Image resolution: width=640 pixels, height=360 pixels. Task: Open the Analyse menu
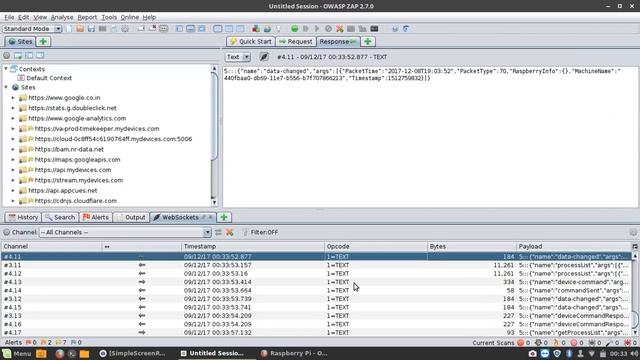coord(62,17)
